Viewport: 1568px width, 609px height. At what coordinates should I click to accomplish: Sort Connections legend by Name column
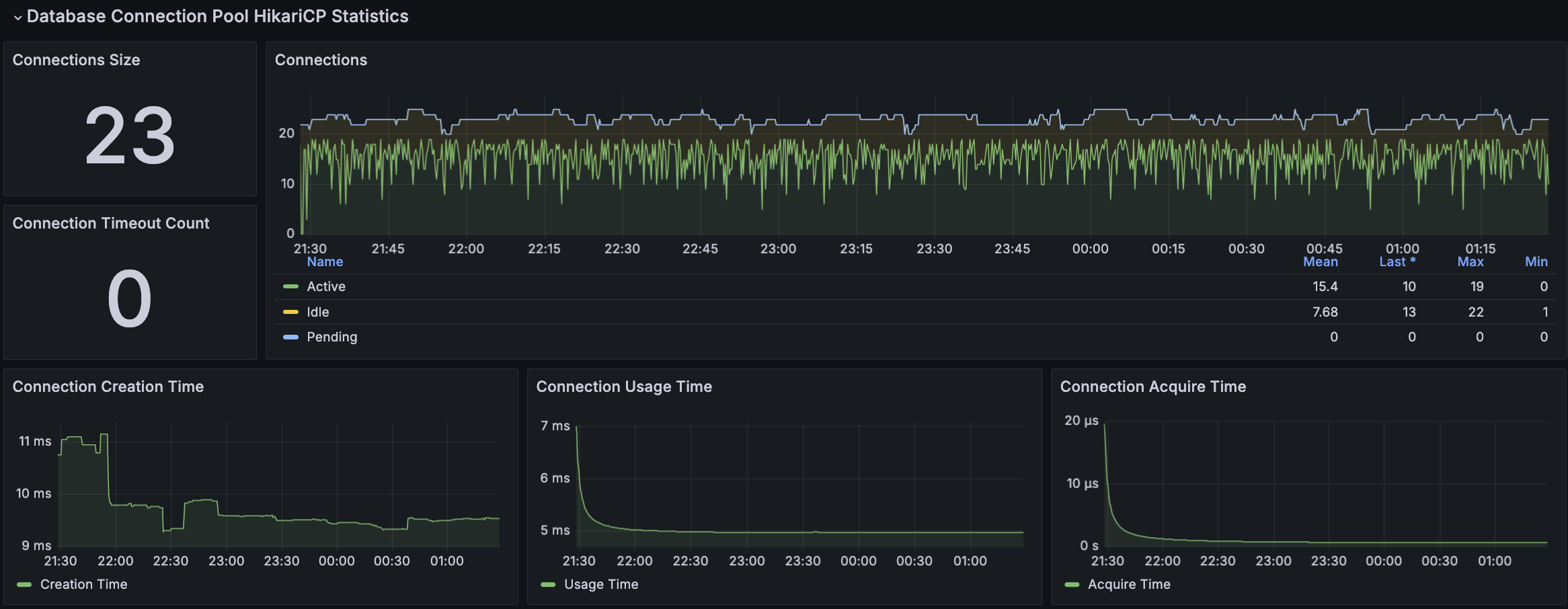point(325,261)
